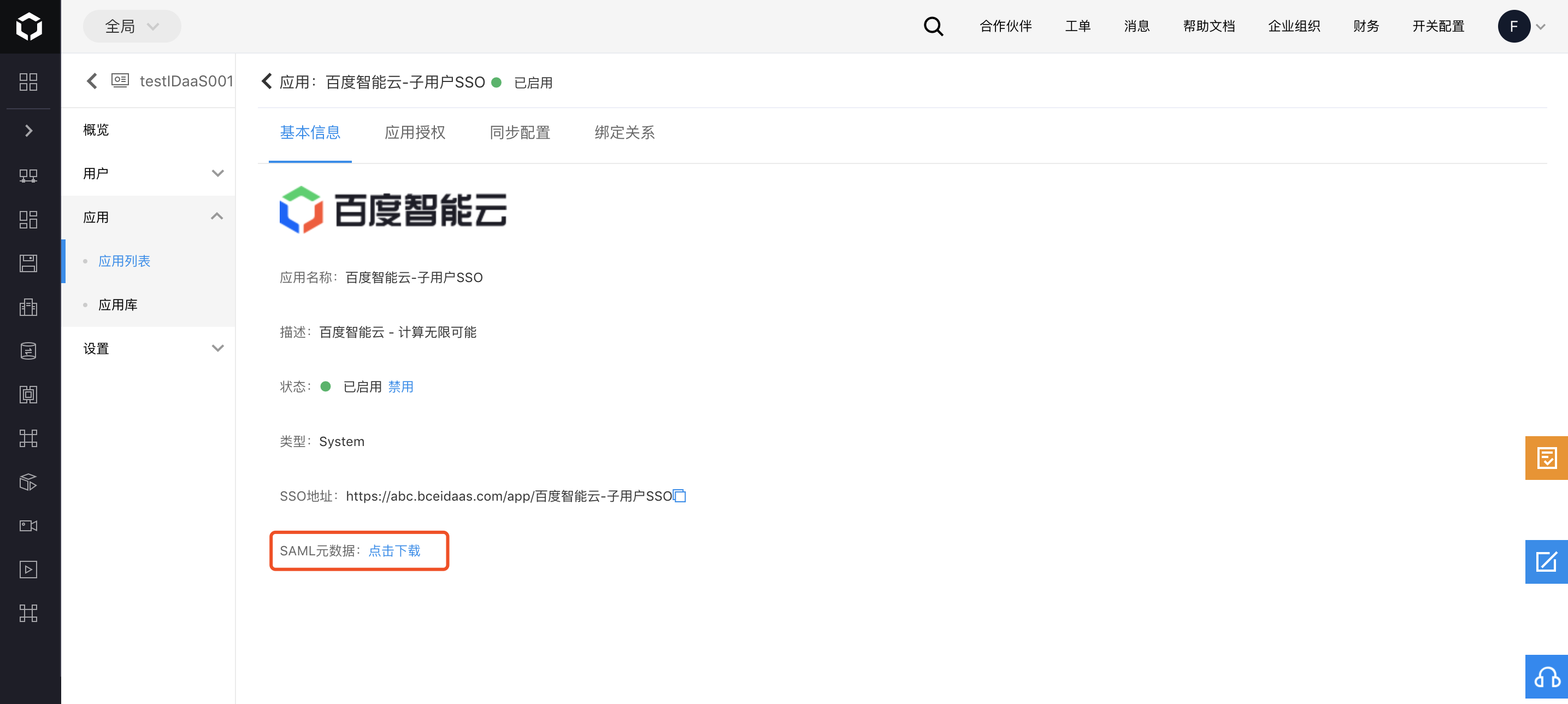Click the building icon in dark sidebar
Screen dimensions: 1568x704
[28, 307]
